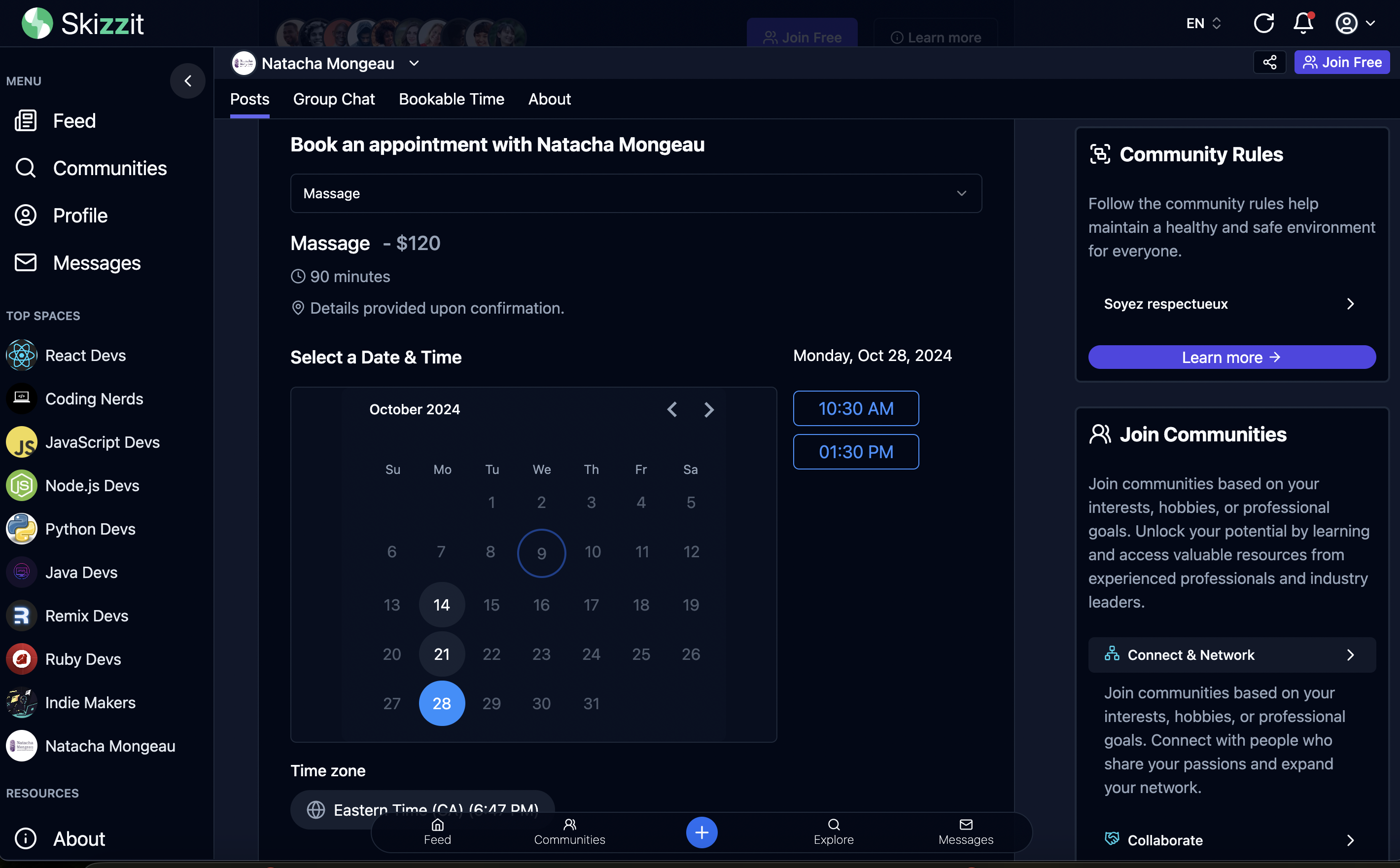The height and width of the screenshot is (868, 1400).
Task: Click the blue plus create button
Action: 701,832
